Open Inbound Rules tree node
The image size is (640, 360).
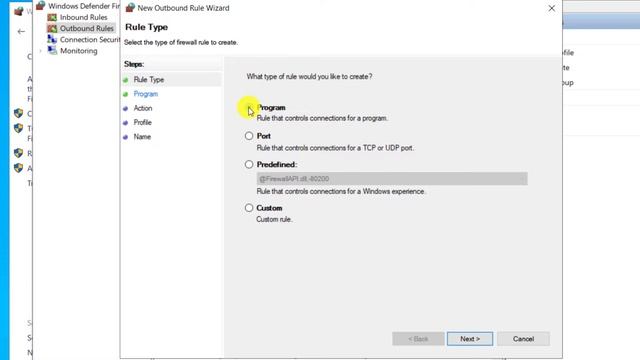pyautogui.click(x=83, y=17)
